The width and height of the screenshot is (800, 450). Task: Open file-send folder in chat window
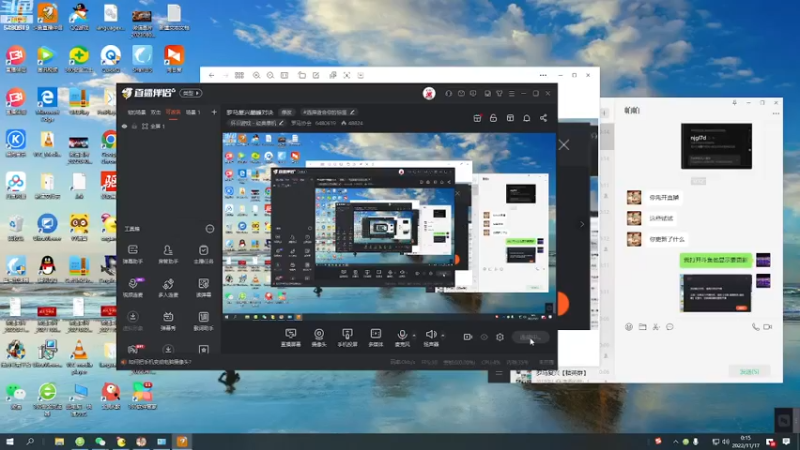642,327
